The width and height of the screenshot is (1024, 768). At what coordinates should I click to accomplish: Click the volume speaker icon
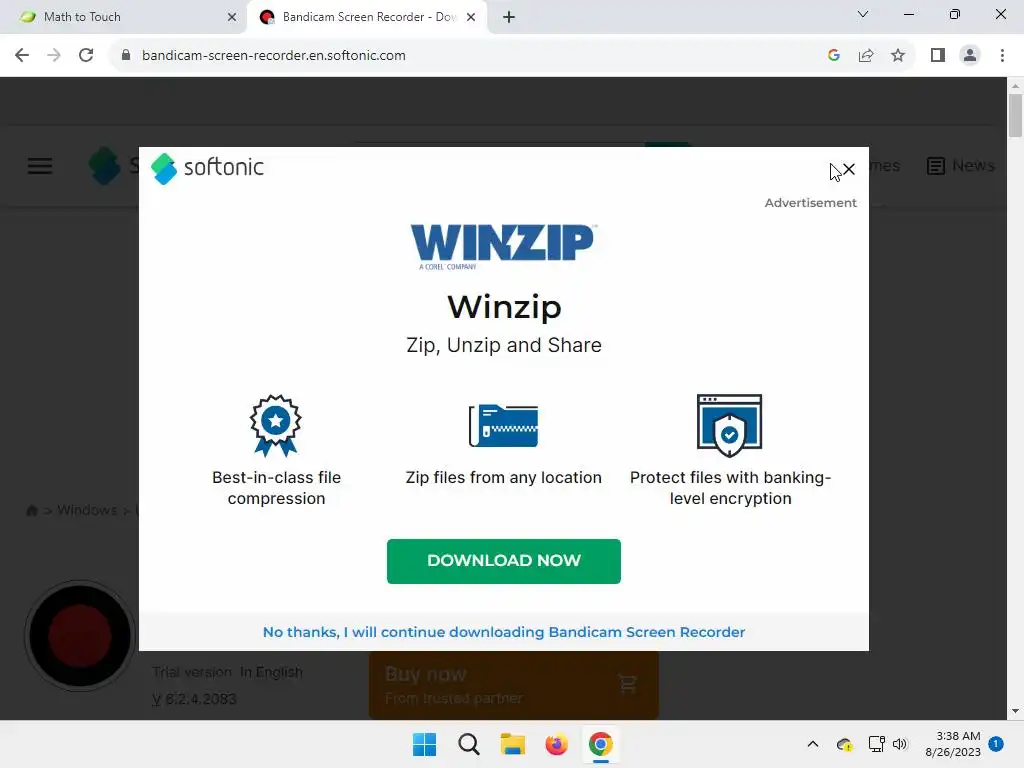coord(900,744)
